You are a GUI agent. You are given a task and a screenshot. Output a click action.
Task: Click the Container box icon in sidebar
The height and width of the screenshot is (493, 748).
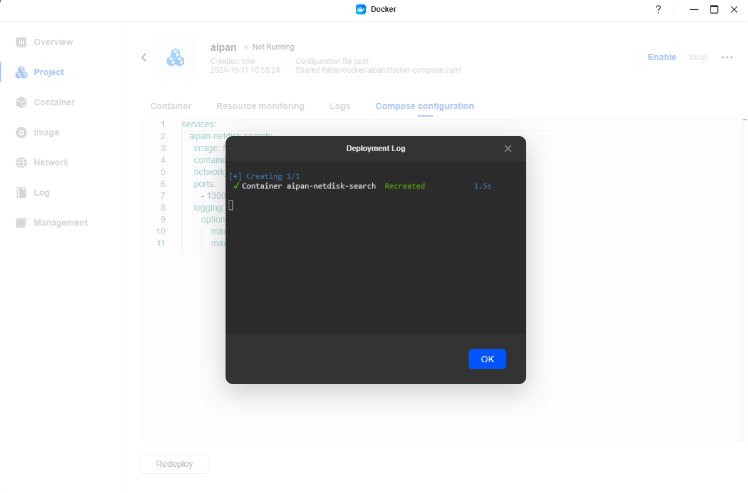pos(21,102)
